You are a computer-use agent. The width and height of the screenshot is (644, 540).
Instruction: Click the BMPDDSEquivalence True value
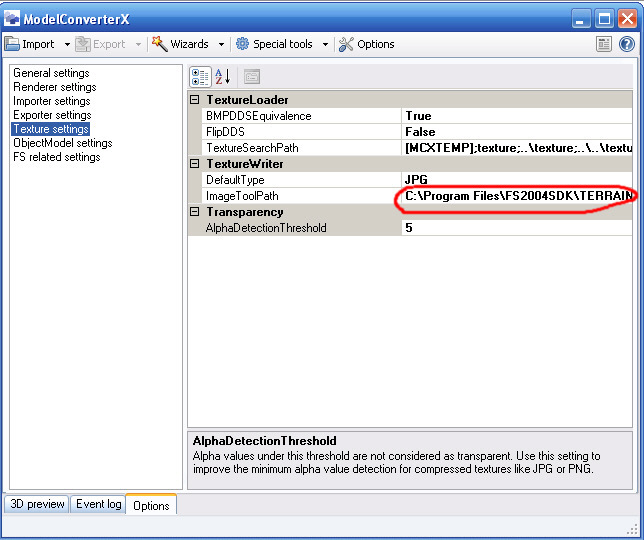[x=517, y=116]
